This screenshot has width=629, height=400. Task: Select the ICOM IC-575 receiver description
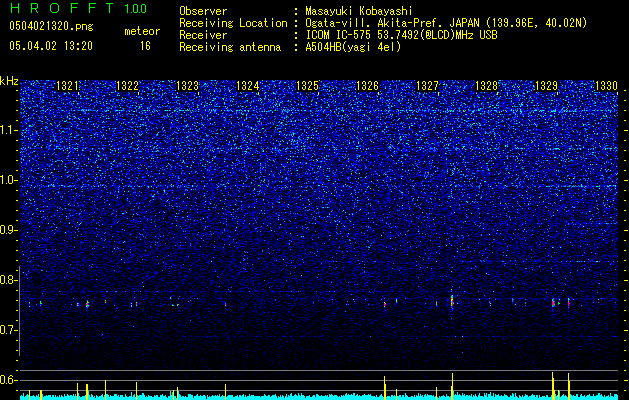[402, 35]
